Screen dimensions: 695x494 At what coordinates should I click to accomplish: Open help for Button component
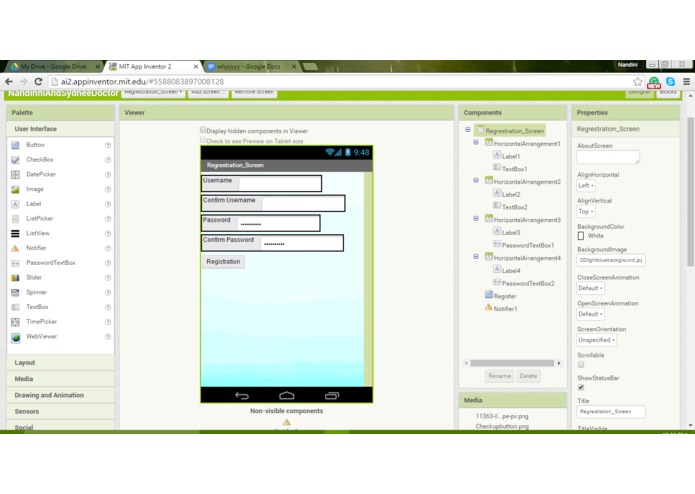coord(108,145)
